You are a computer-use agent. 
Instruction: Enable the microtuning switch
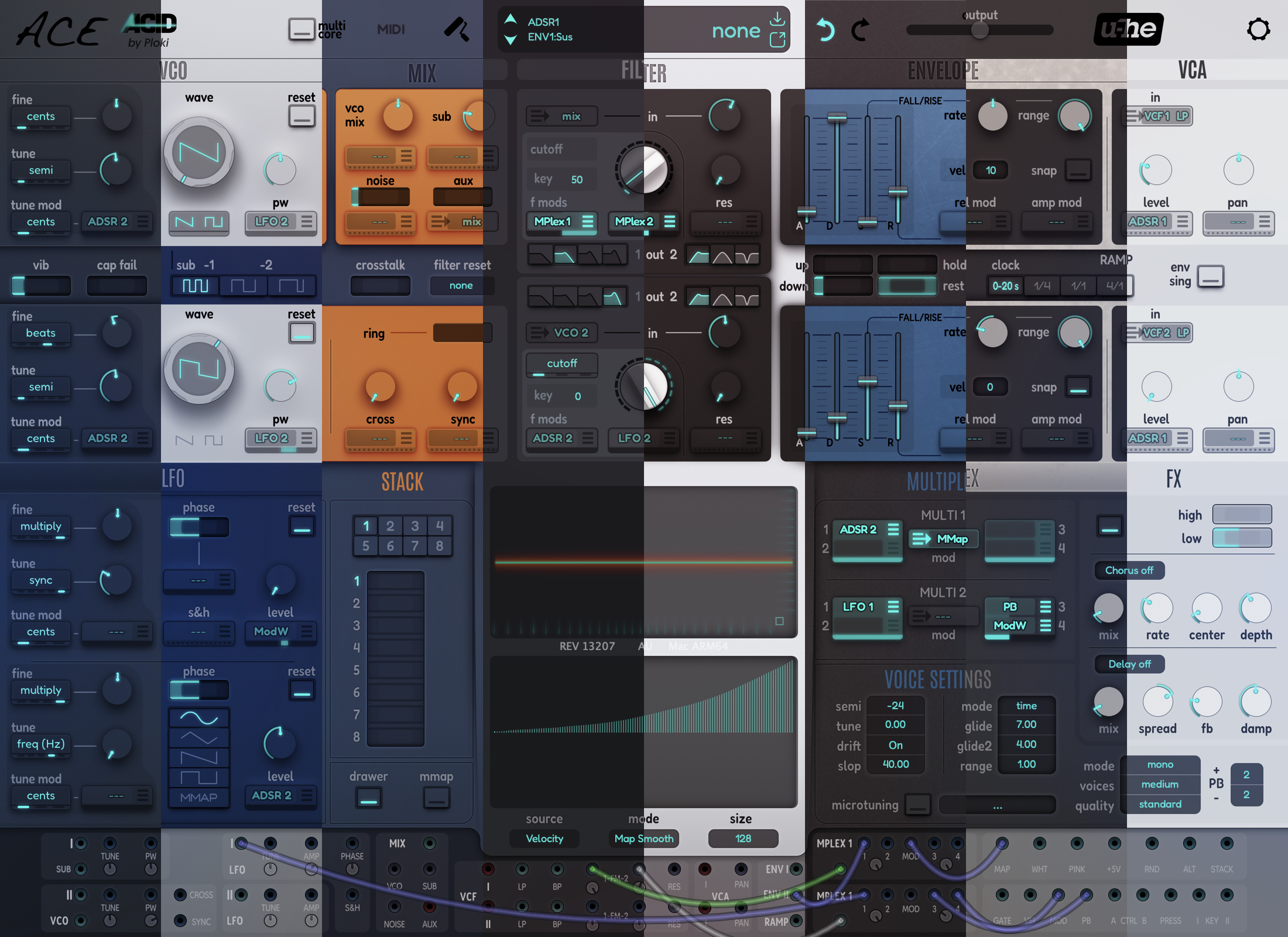(917, 805)
